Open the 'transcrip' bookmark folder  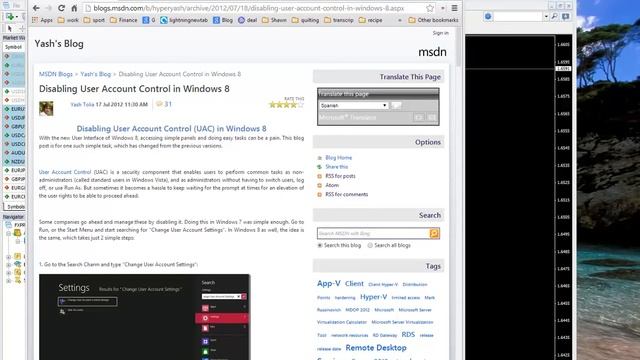(x=339, y=20)
